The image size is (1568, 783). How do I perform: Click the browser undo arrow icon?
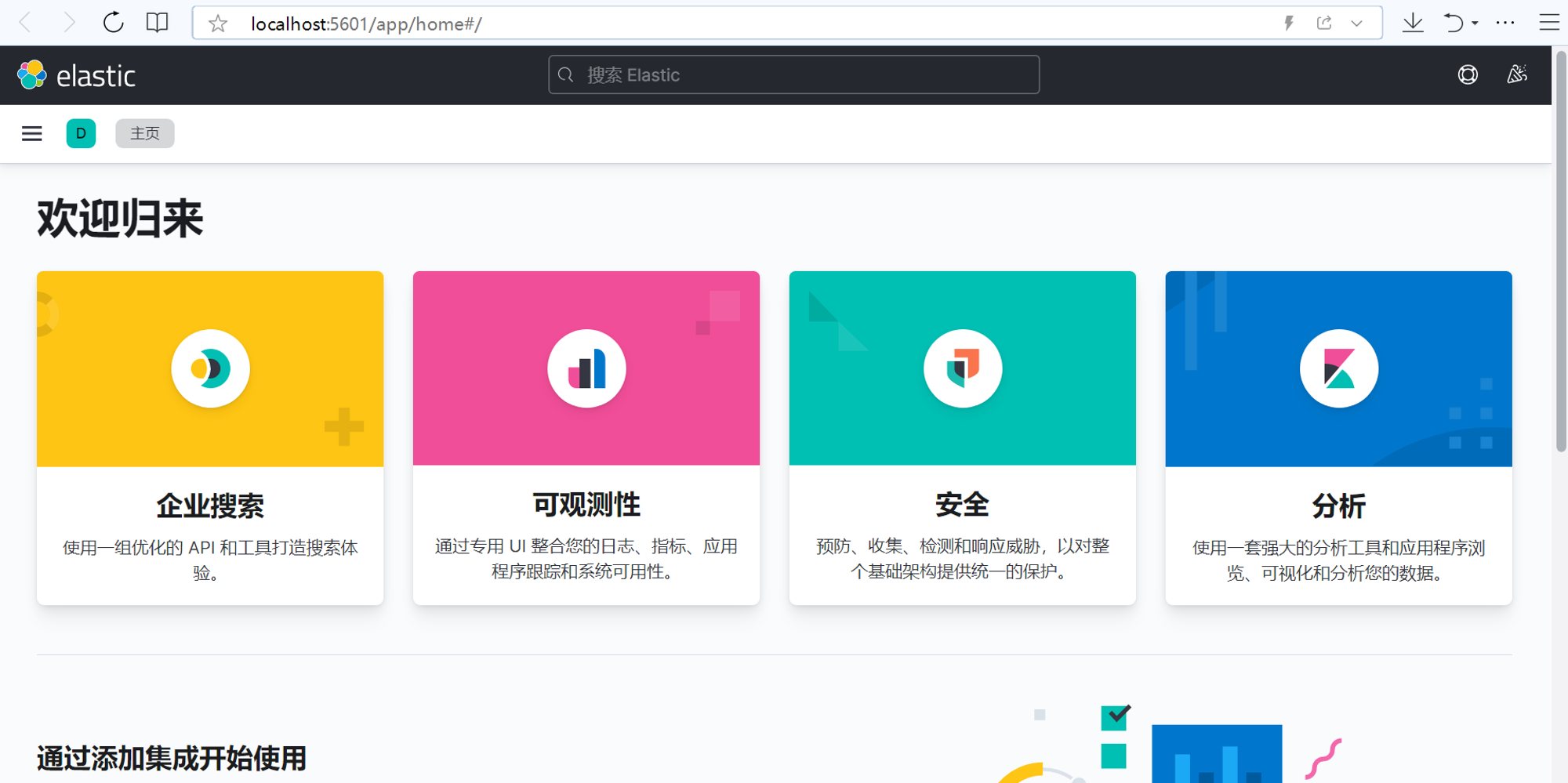click(x=1453, y=23)
